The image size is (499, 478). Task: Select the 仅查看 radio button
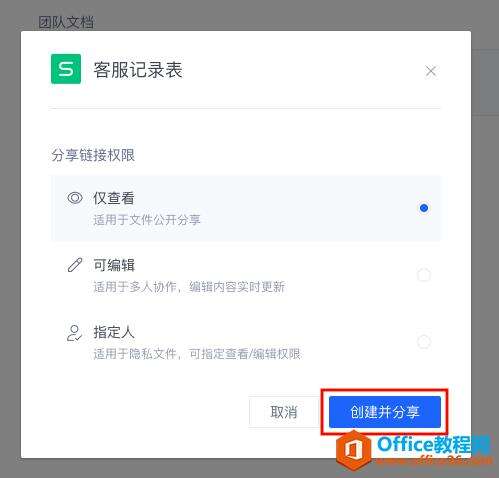[x=424, y=208]
